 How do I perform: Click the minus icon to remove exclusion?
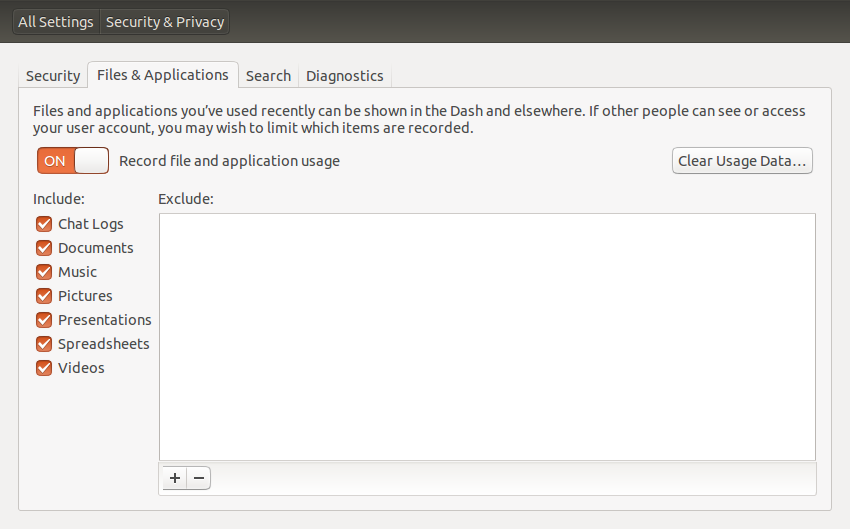(x=199, y=478)
